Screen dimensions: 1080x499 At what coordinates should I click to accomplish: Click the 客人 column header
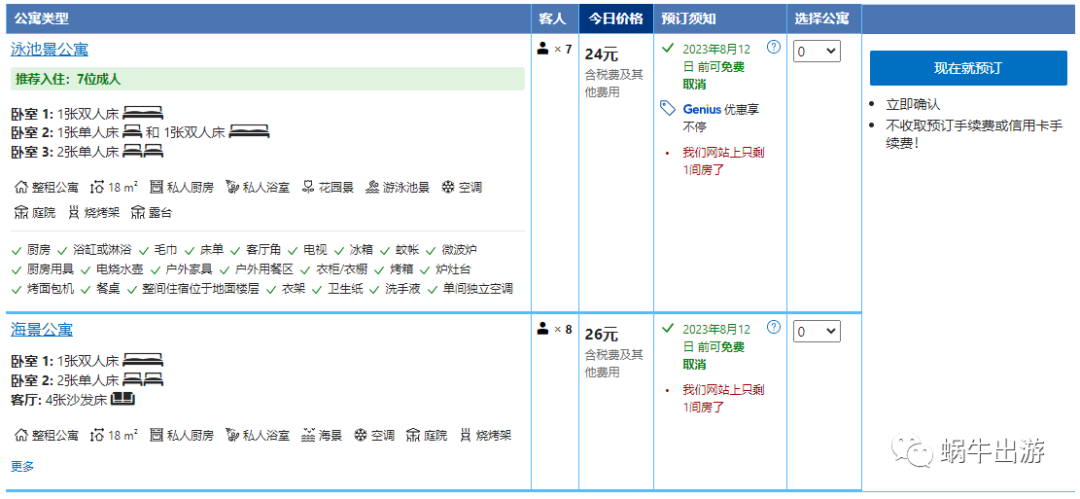pos(554,19)
